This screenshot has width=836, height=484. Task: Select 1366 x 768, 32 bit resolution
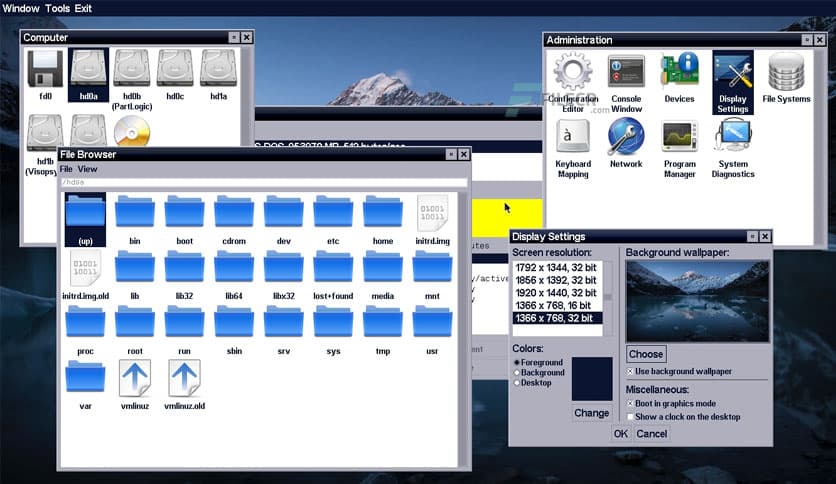pyautogui.click(x=558, y=318)
